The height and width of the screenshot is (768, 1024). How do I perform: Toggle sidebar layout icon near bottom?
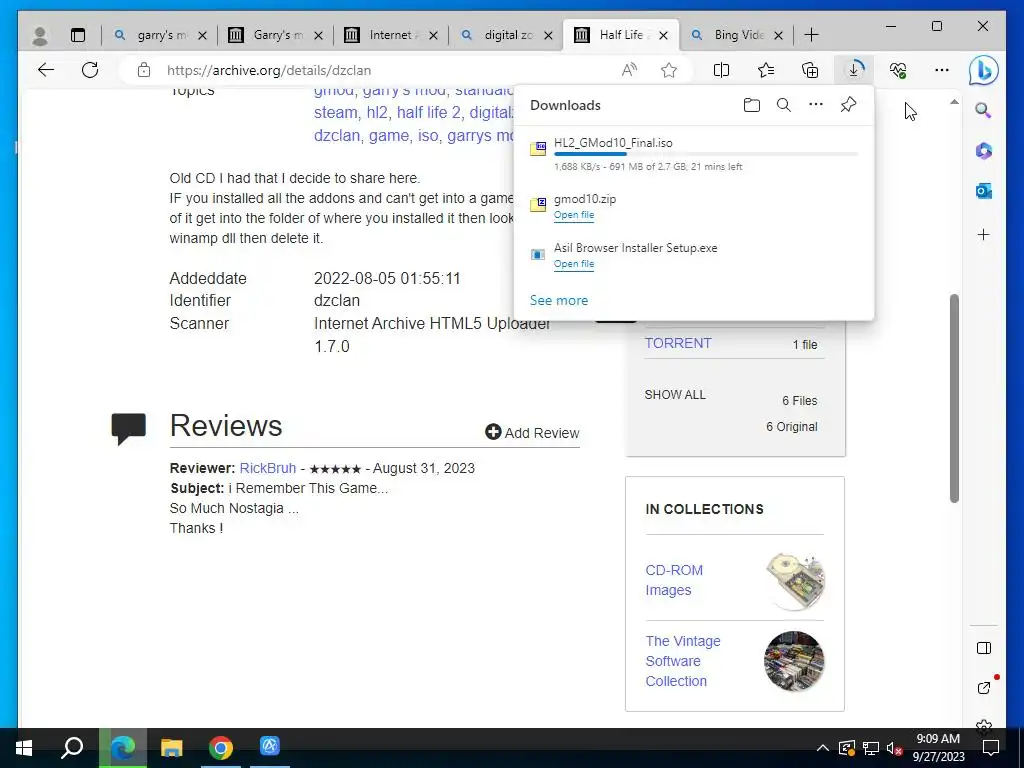tap(984, 648)
